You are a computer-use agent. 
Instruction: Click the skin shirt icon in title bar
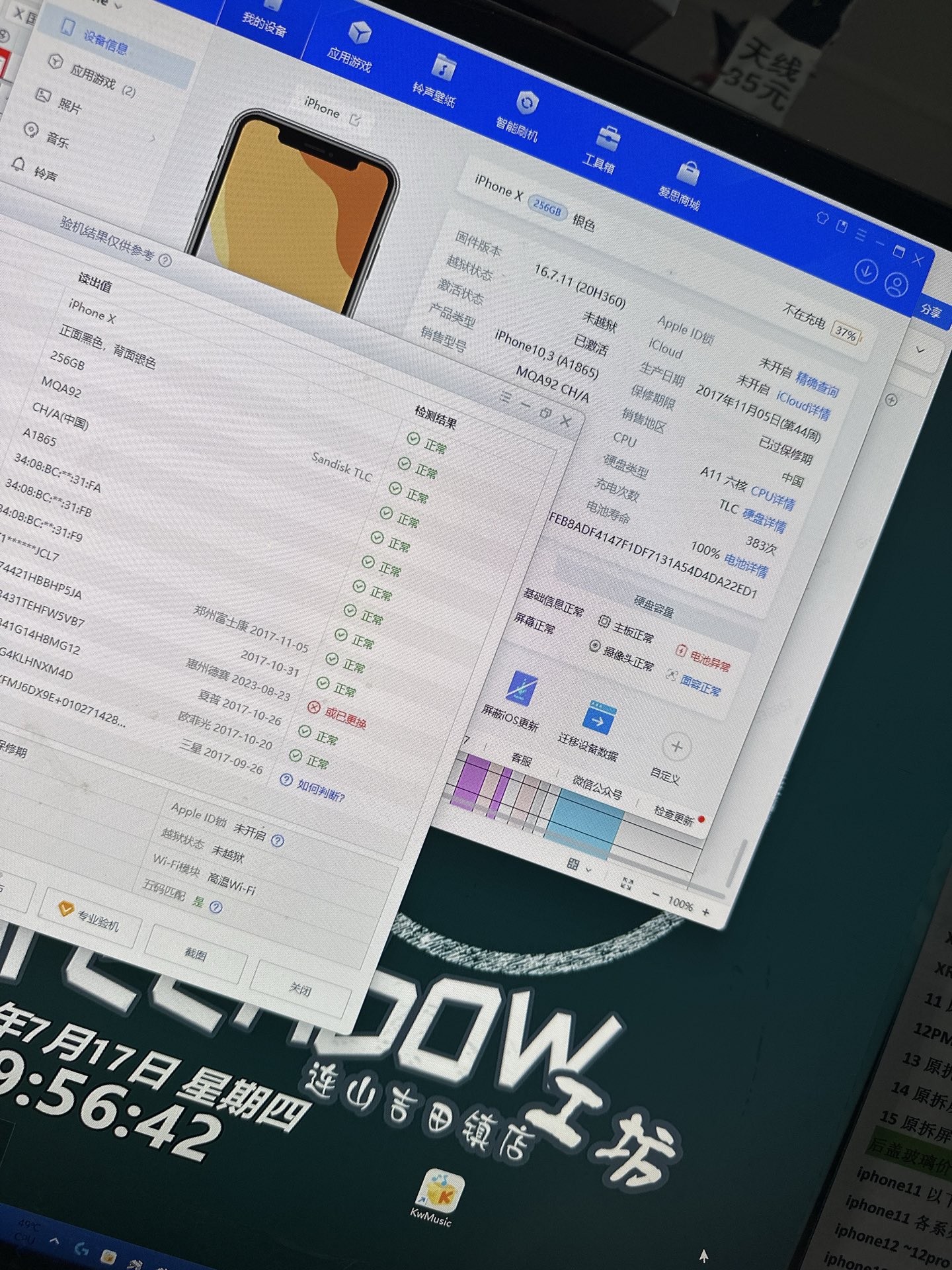click(x=822, y=216)
